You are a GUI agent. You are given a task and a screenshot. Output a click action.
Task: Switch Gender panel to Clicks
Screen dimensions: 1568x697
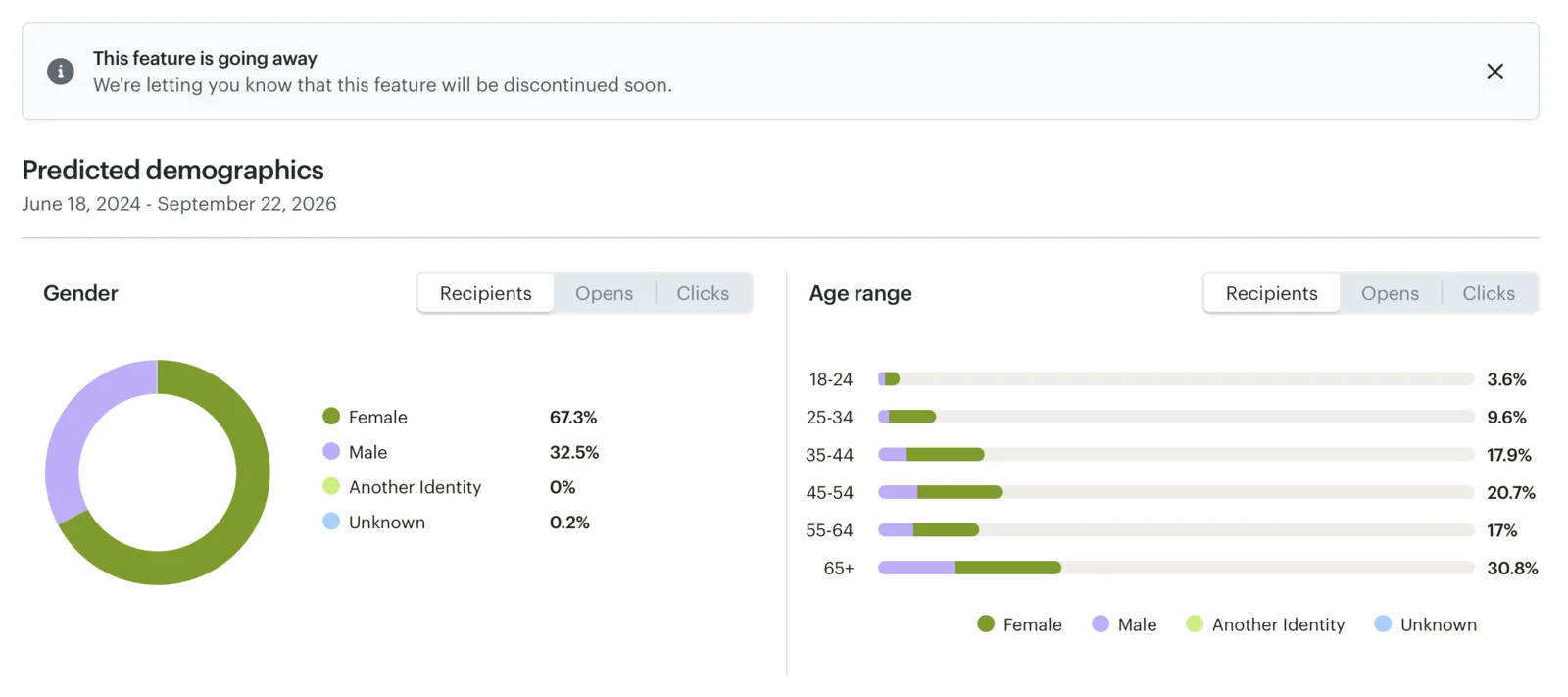tap(703, 293)
